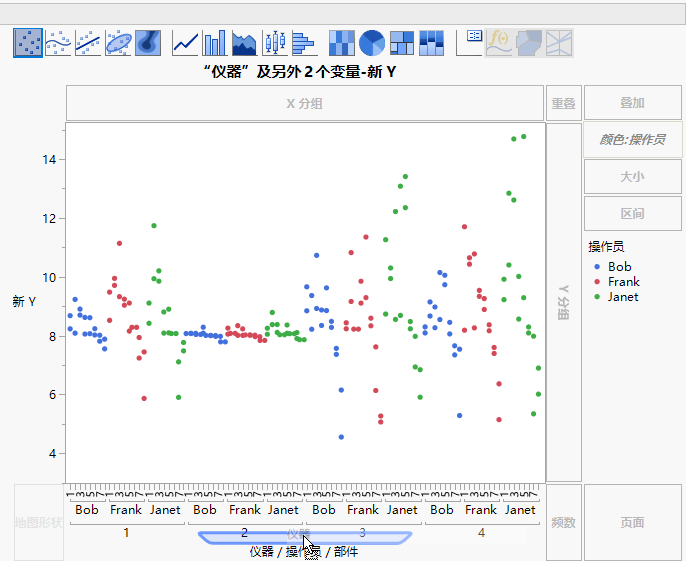The height and width of the screenshot is (561, 686).
Task: Select the Box Plot icon
Action: [x=274, y=42]
